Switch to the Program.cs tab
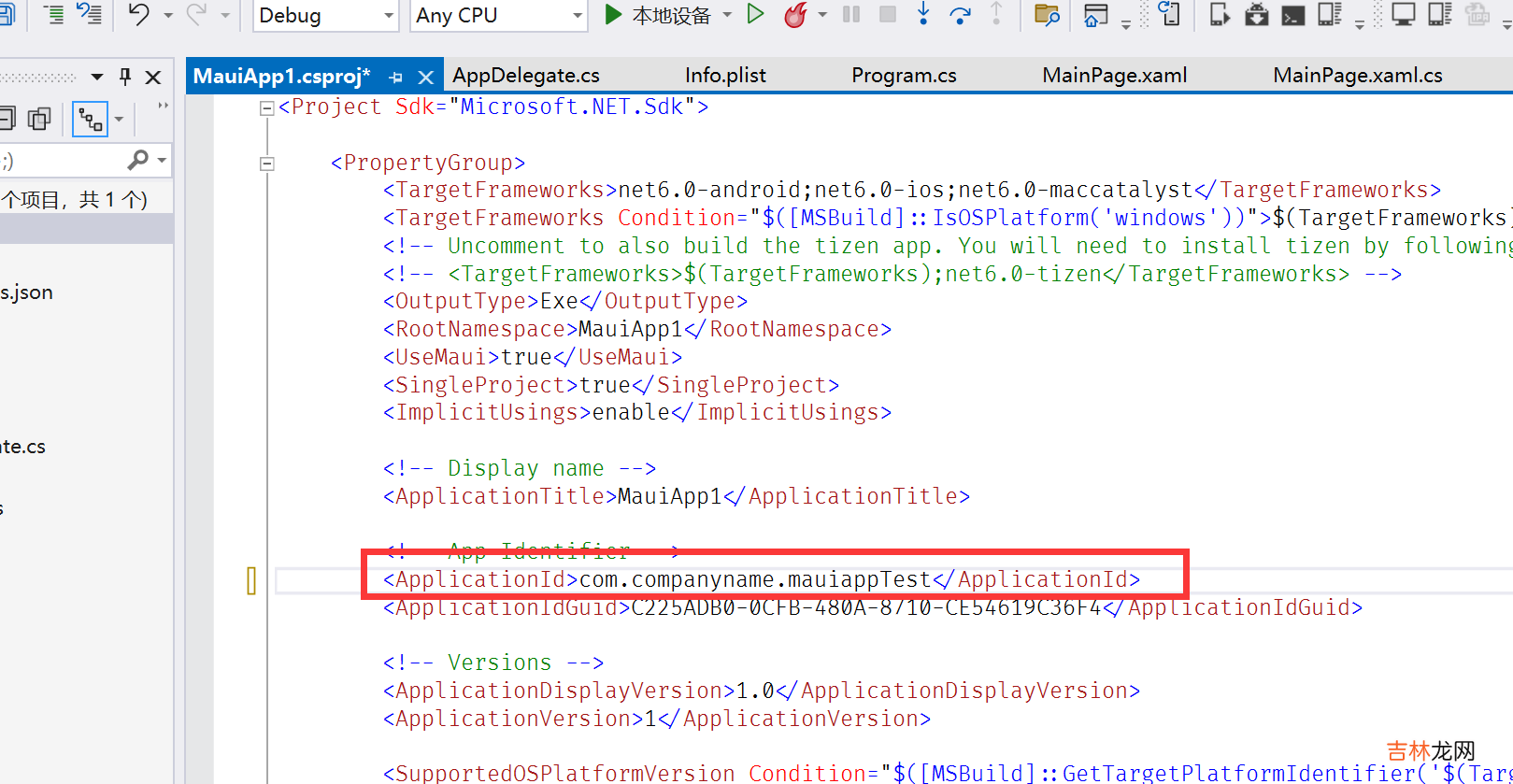Viewport: 1513px width, 784px height. 904,76
